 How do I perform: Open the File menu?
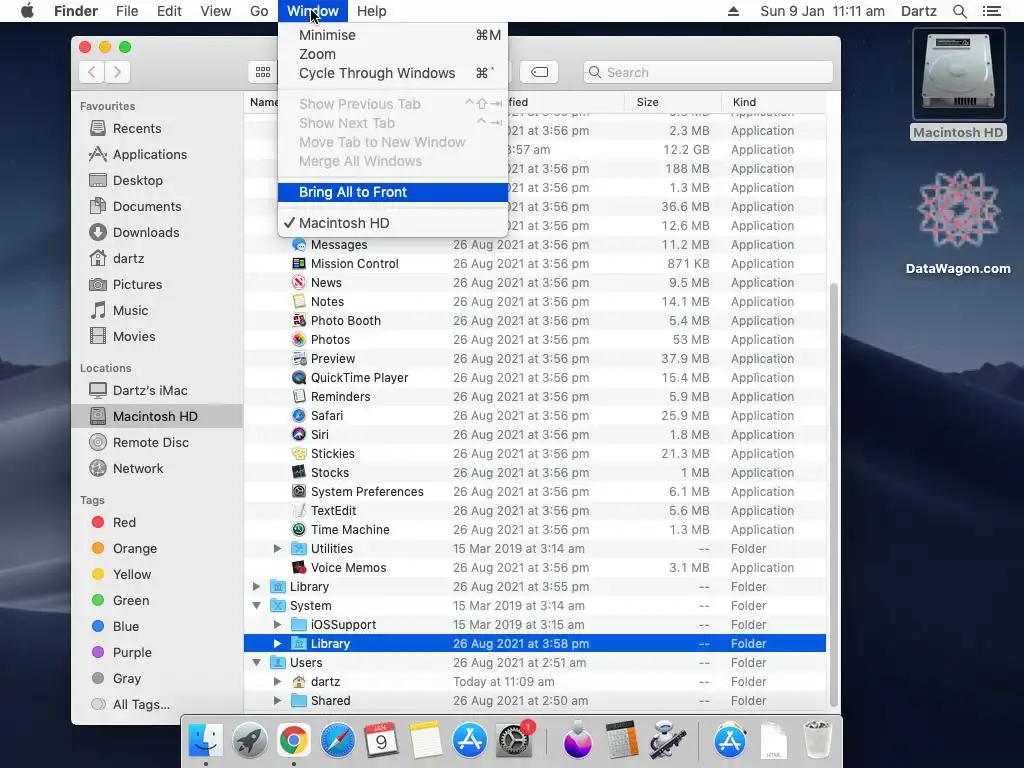[x=127, y=11]
